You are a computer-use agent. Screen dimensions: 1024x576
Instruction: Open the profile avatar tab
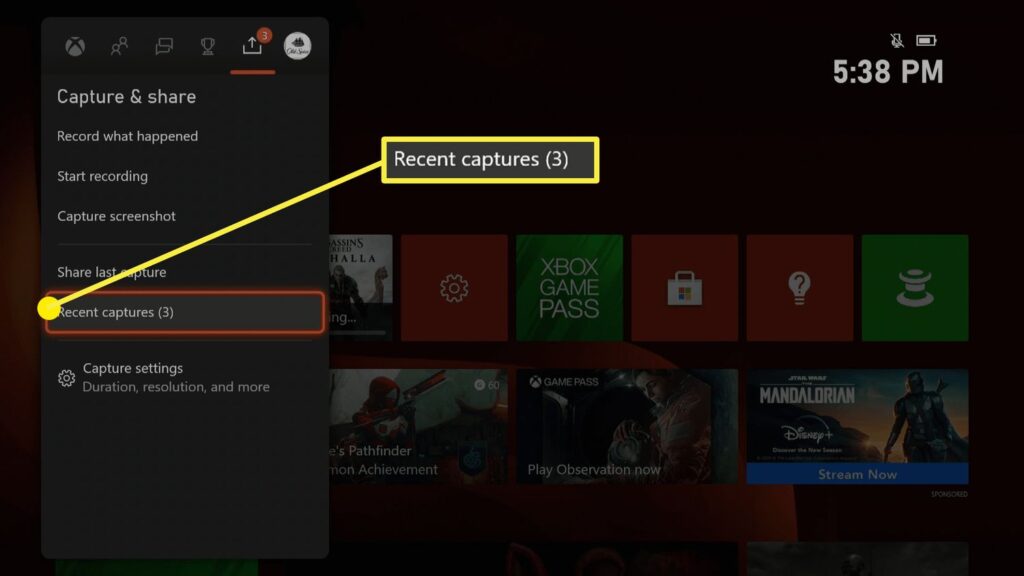point(297,46)
